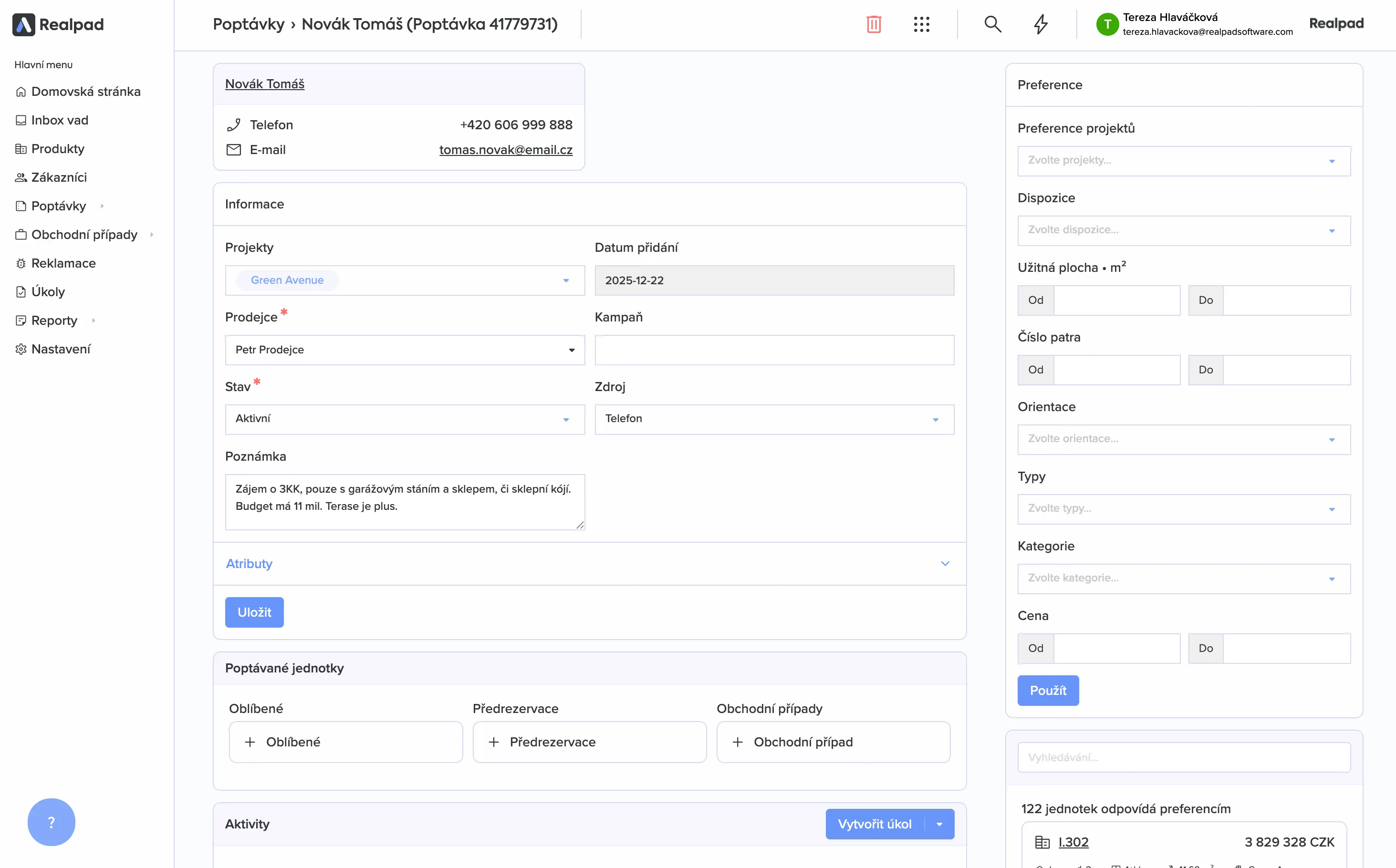Viewport: 1396px width, 868px height.
Task: Open the Prodejce dropdown Petr Prodejce
Action: (404, 350)
